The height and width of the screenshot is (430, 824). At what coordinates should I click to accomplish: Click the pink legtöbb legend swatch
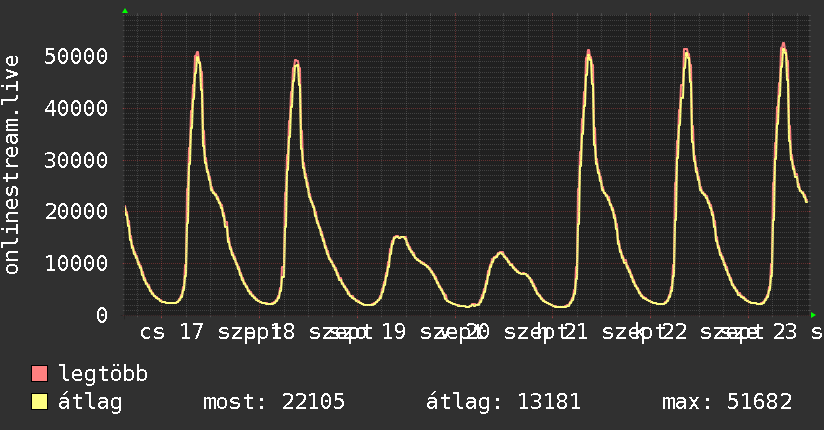pyautogui.click(x=39, y=374)
